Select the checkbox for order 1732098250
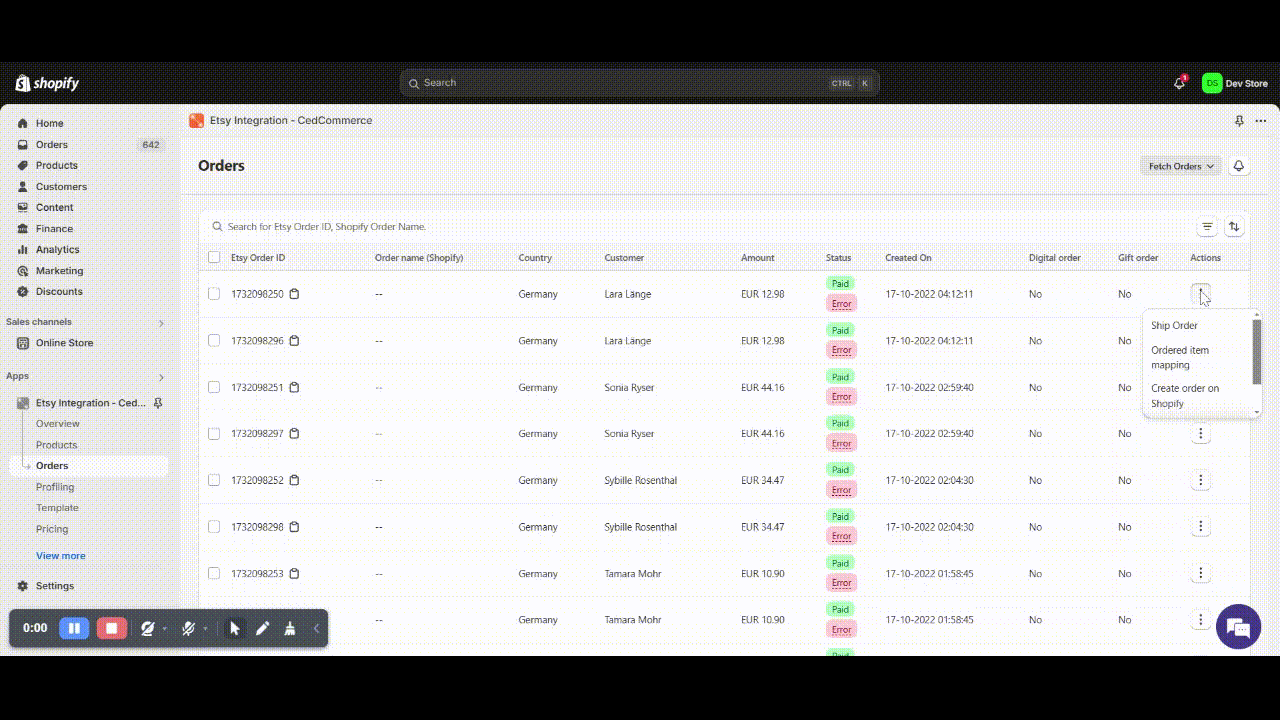 click(x=214, y=294)
